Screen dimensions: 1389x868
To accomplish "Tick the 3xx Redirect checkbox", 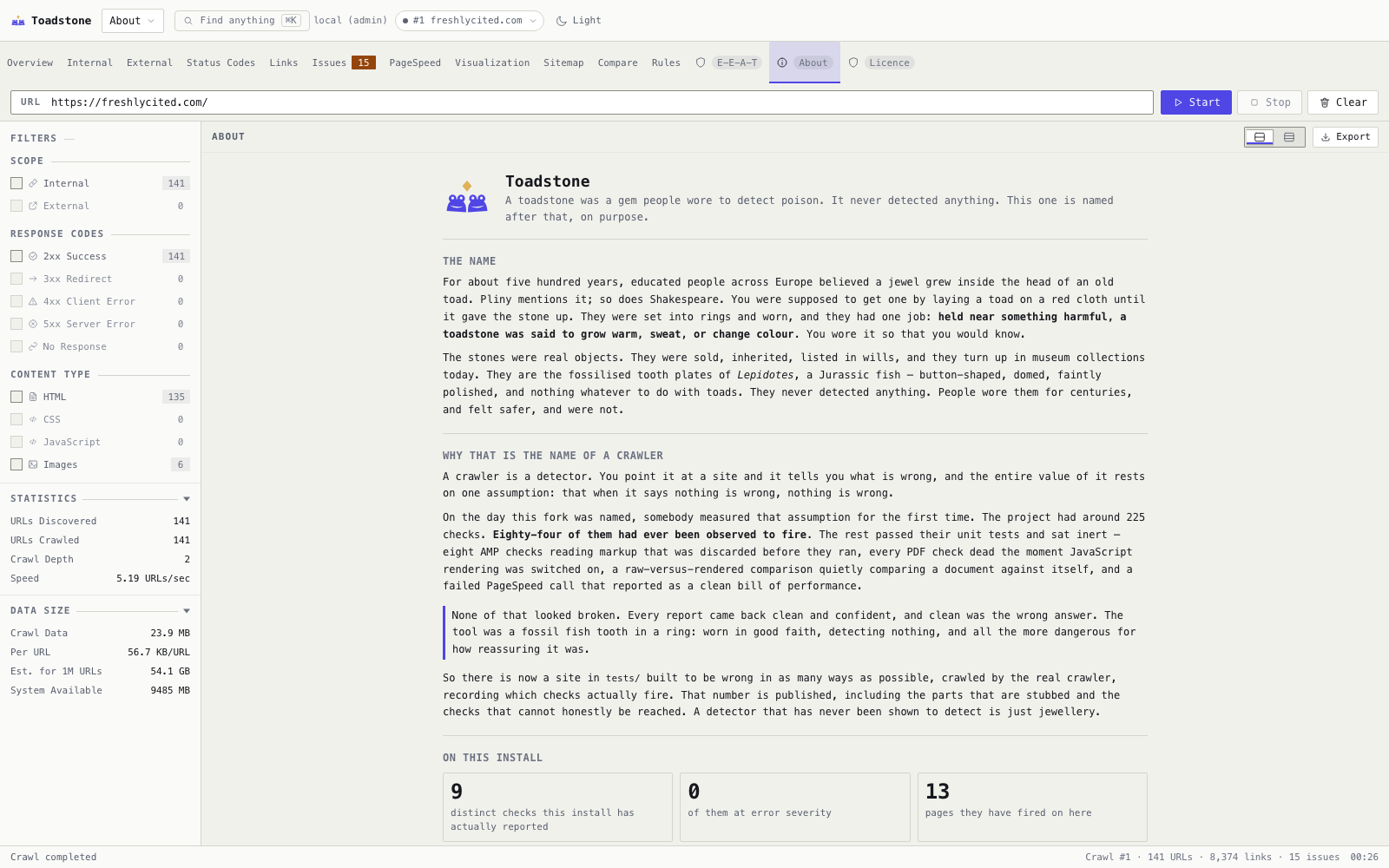I will pyautogui.click(x=16, y=279).
